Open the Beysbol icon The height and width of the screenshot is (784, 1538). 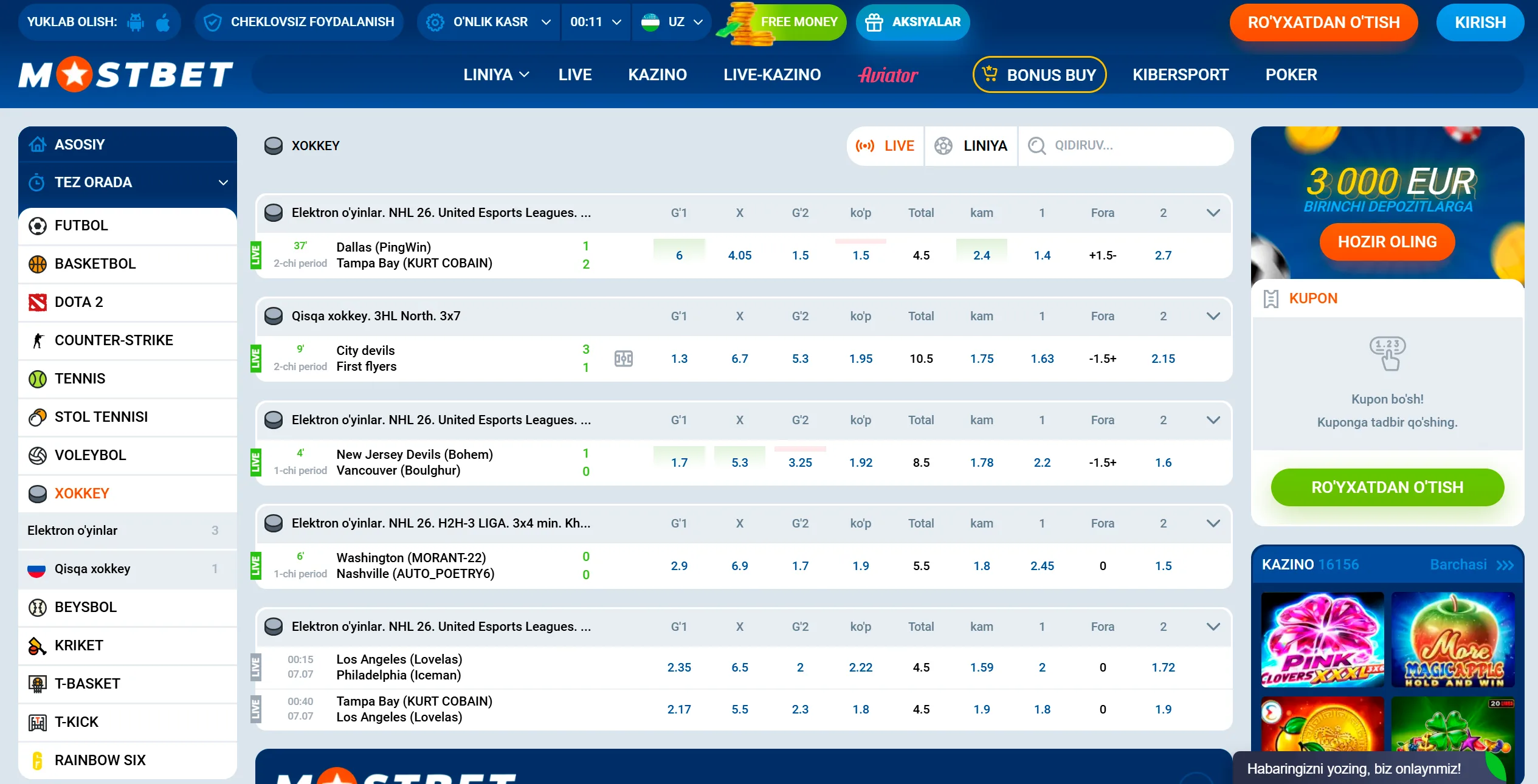coord(38,608)
